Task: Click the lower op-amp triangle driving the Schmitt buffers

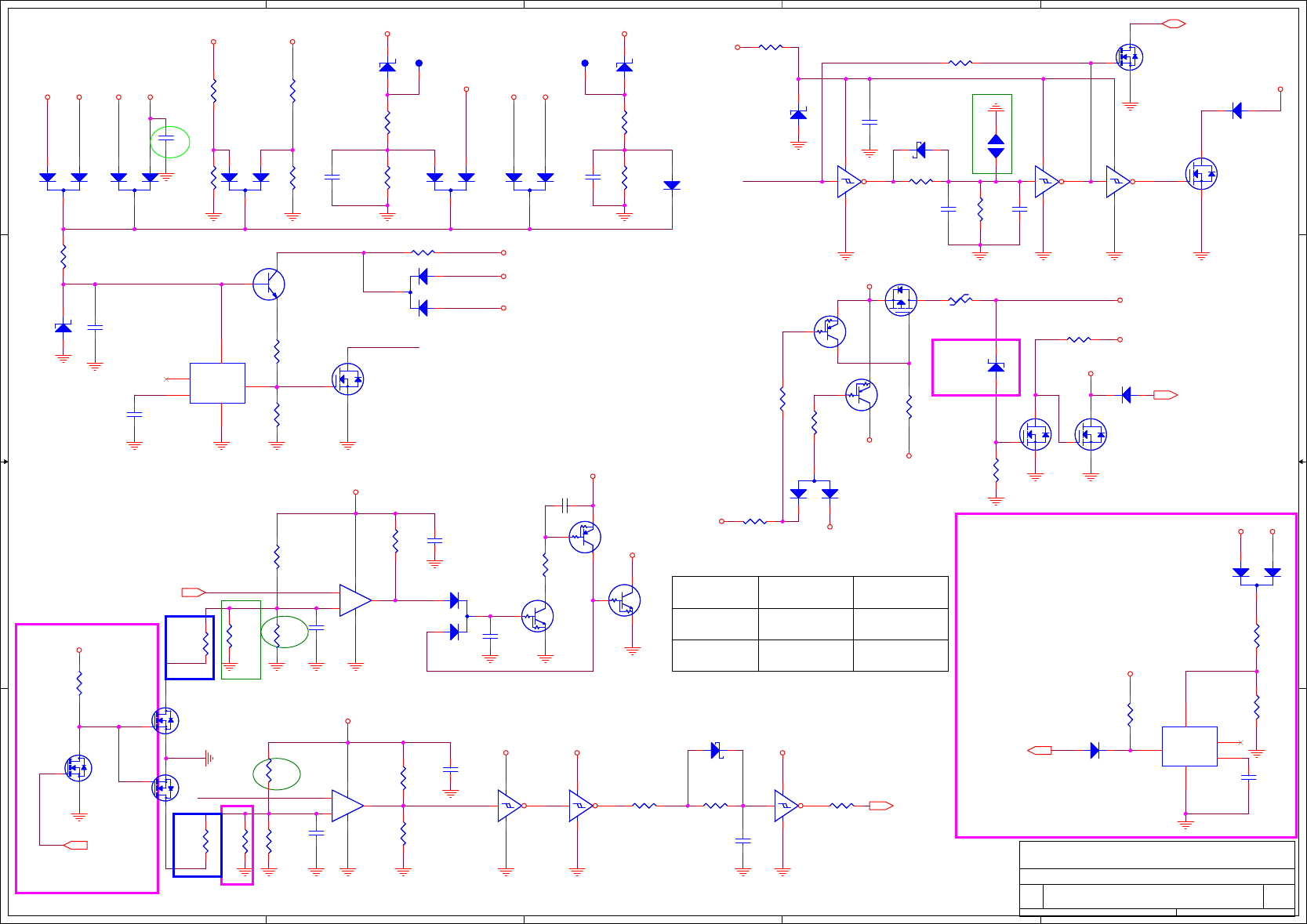Action: pos(347,806)
